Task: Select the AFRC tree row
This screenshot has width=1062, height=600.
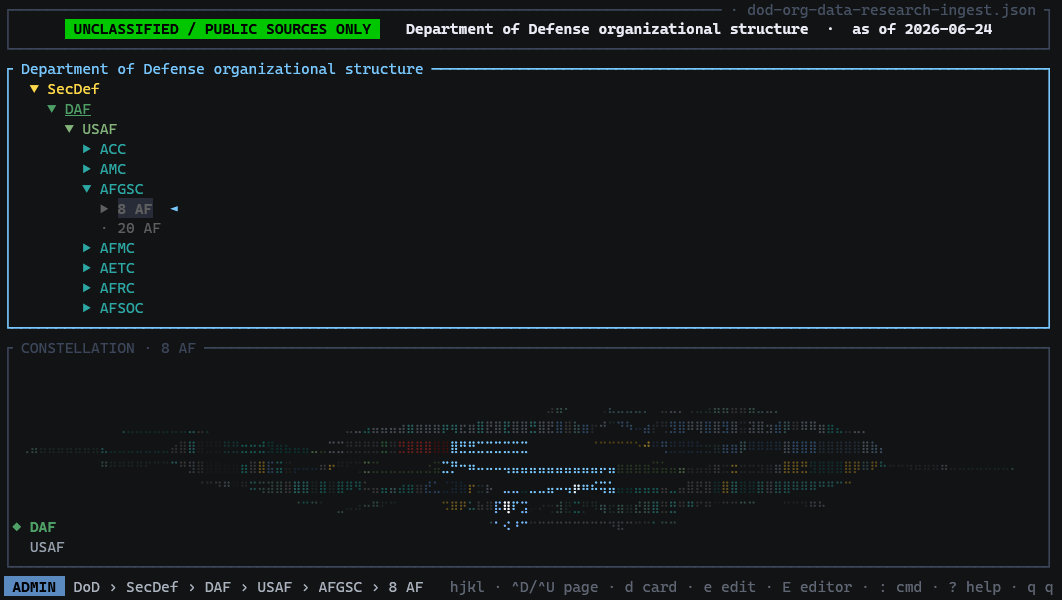Action: click(117, 288)
